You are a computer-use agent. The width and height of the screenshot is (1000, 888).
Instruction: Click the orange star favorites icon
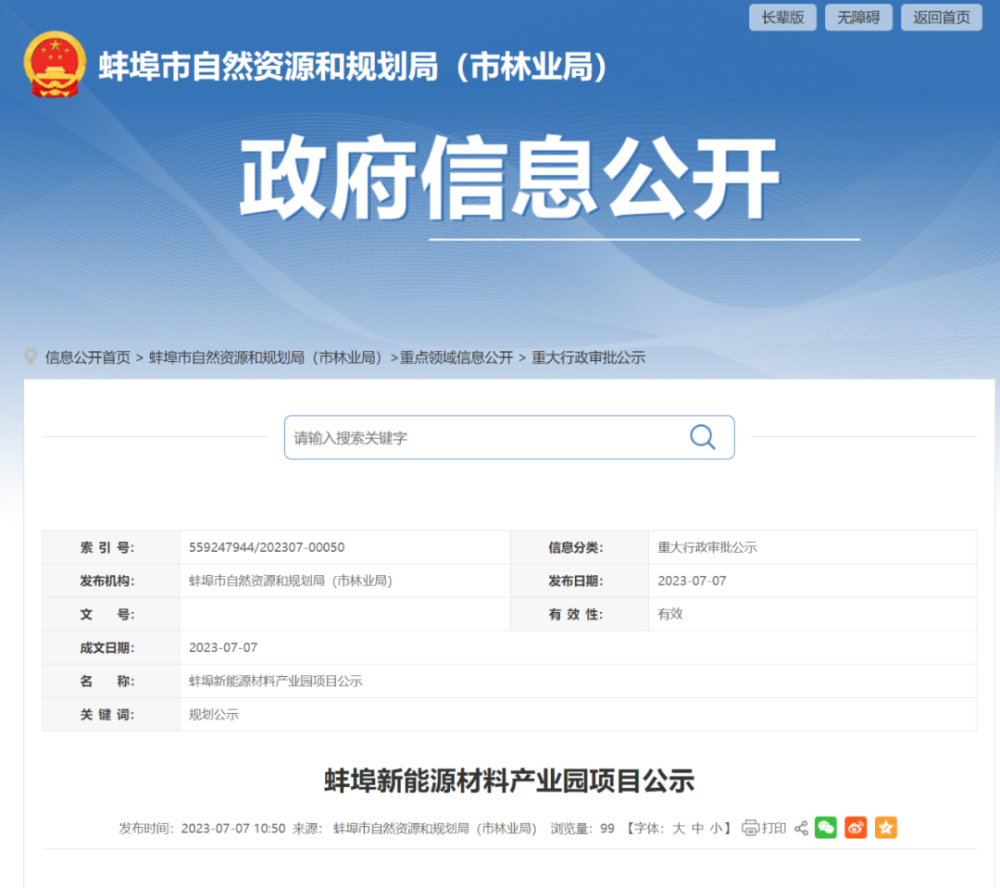(x=886, y=828)
